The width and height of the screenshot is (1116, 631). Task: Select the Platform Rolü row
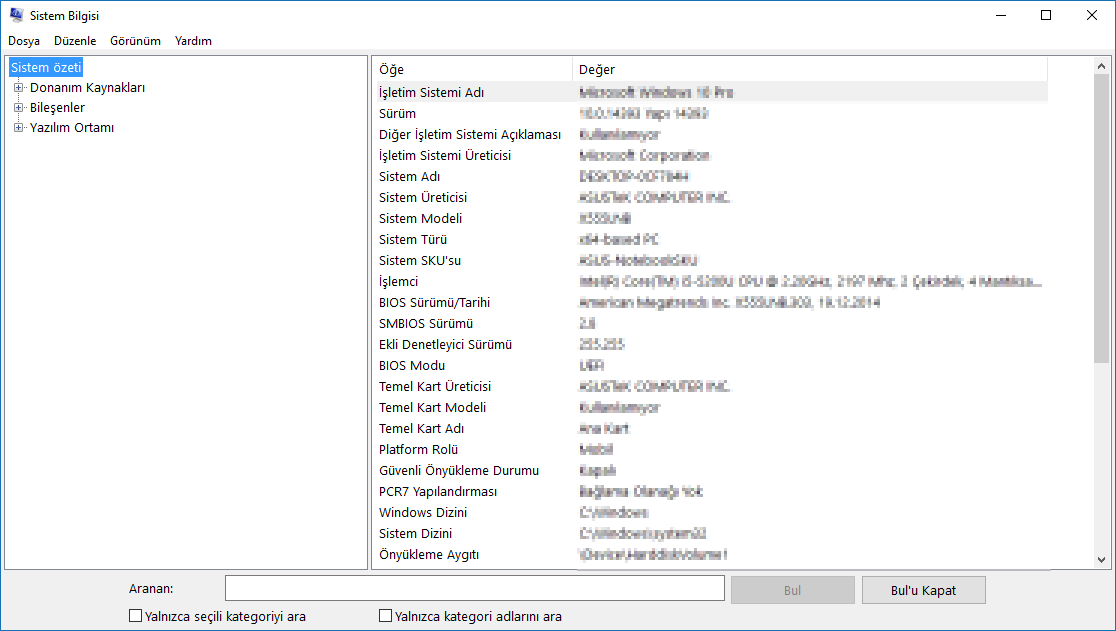point(712,449)
